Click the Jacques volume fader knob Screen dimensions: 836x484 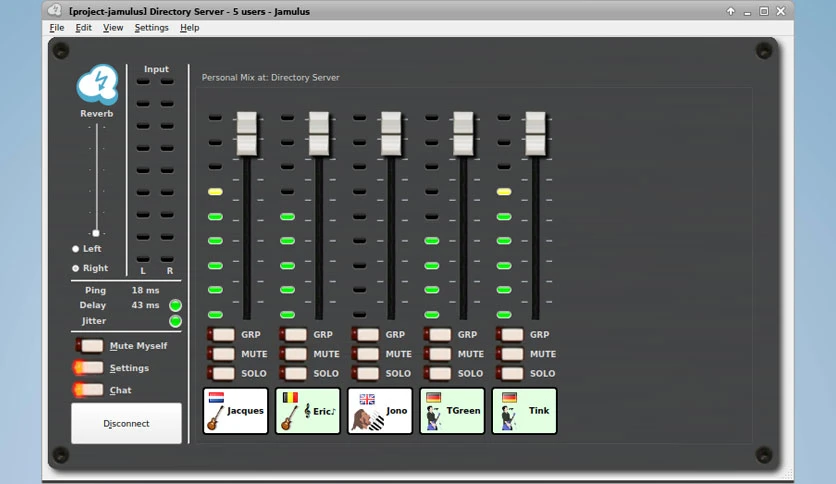click(247, 134)
